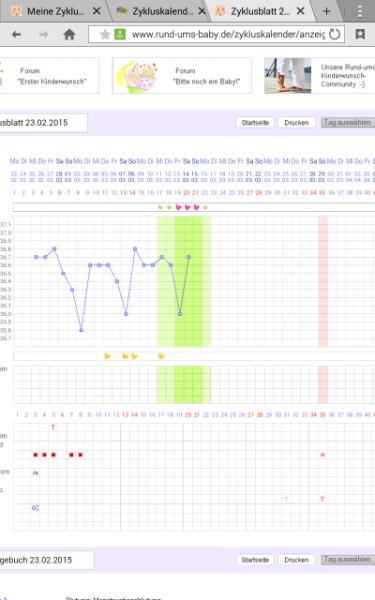Click the first temperature data point on day 3
Viewport: 375px width, 600px height.
(36, 257)
